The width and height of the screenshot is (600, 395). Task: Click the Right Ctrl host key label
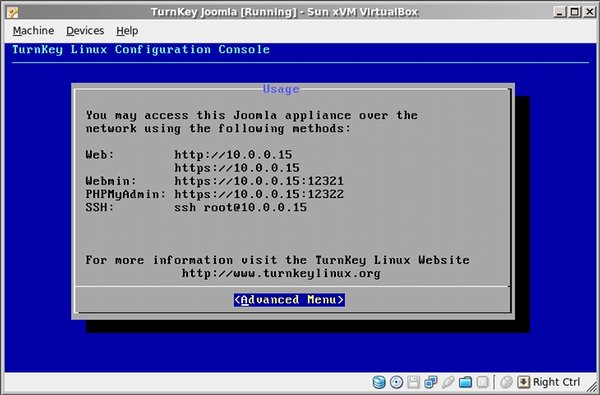coord(556,382)
